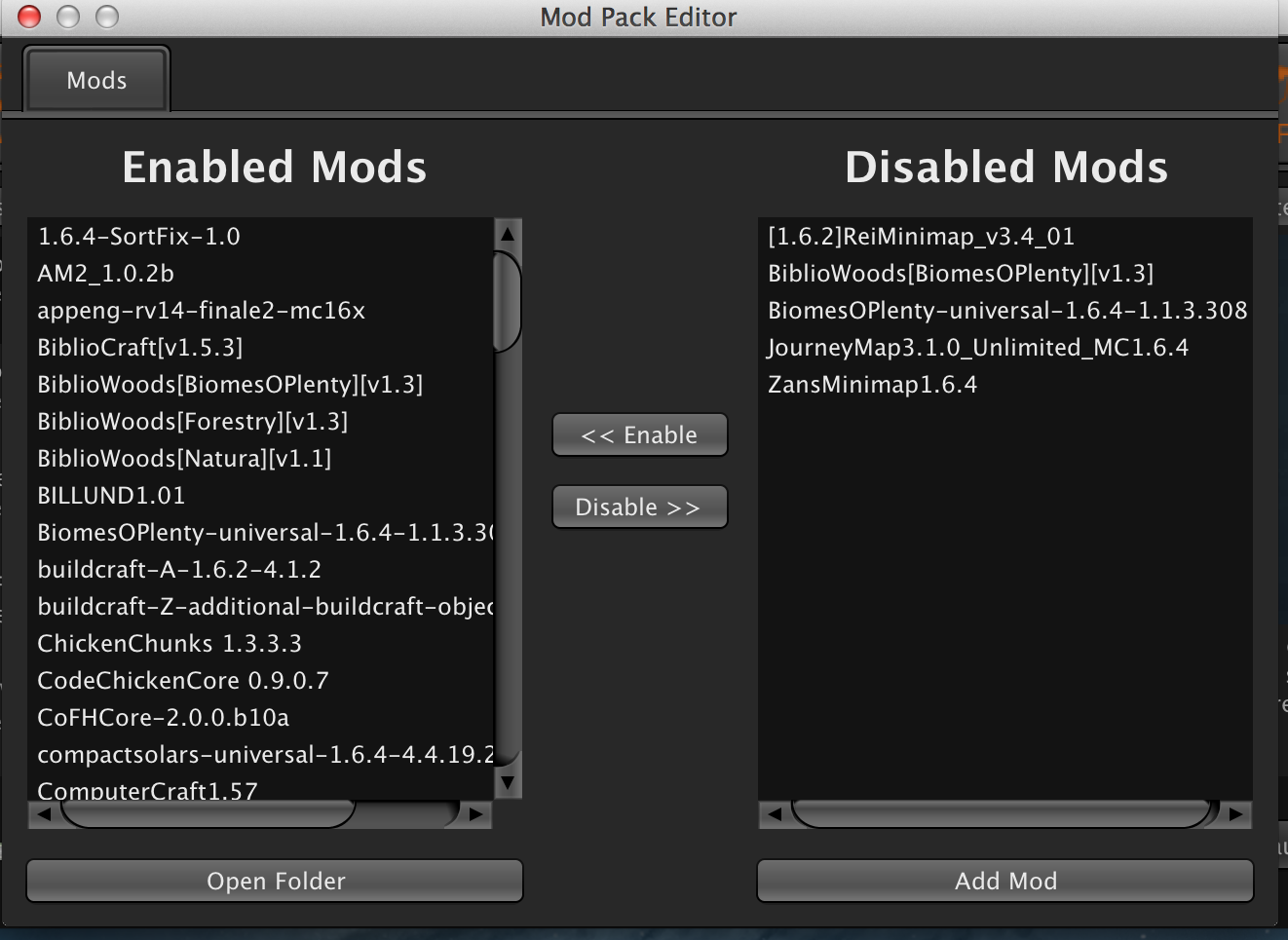Select ZansMinimap1.6.4 in Disabled Mods
1288x940 pixels.
tap(872, 385)
